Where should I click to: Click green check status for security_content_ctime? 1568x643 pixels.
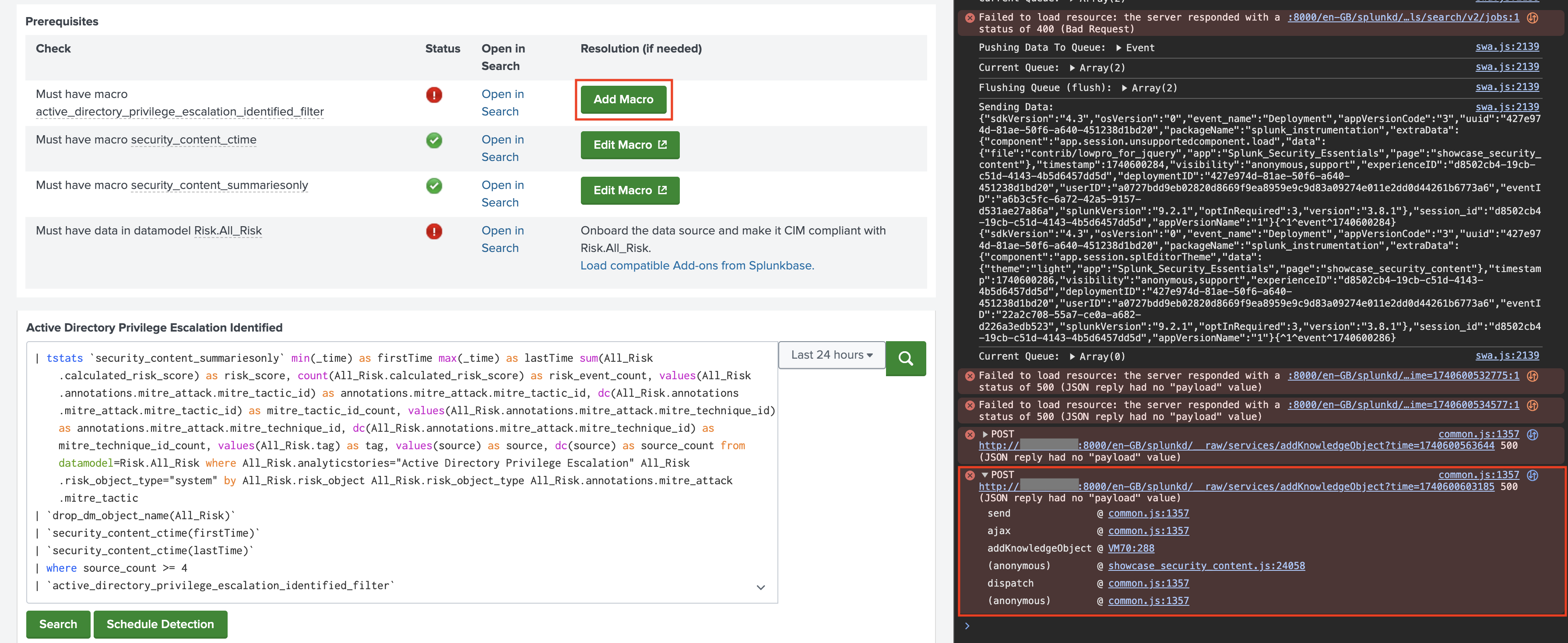pyautogui.click(x=433, y=140)
